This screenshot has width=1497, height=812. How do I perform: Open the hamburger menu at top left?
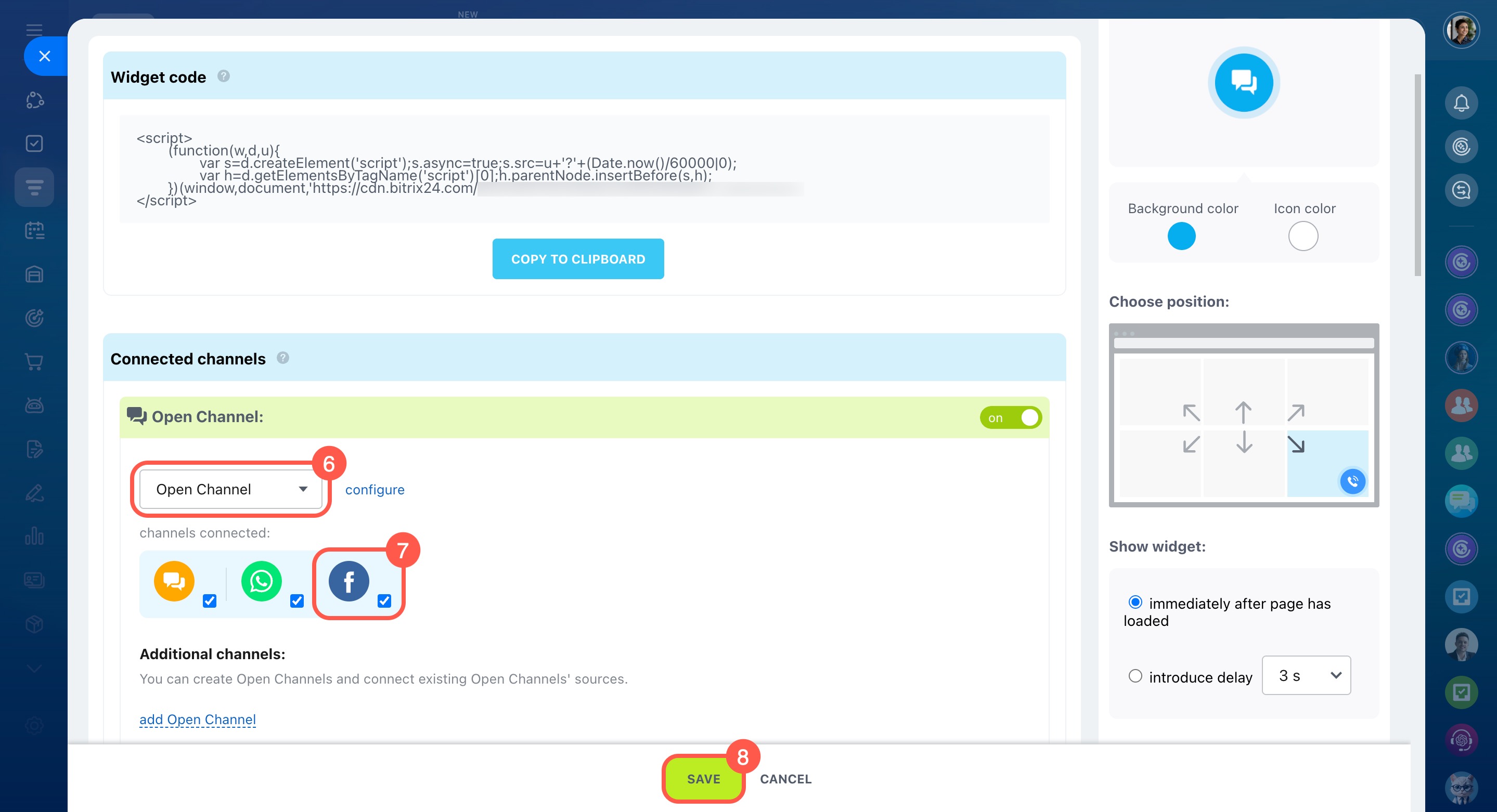coord(34,29)
